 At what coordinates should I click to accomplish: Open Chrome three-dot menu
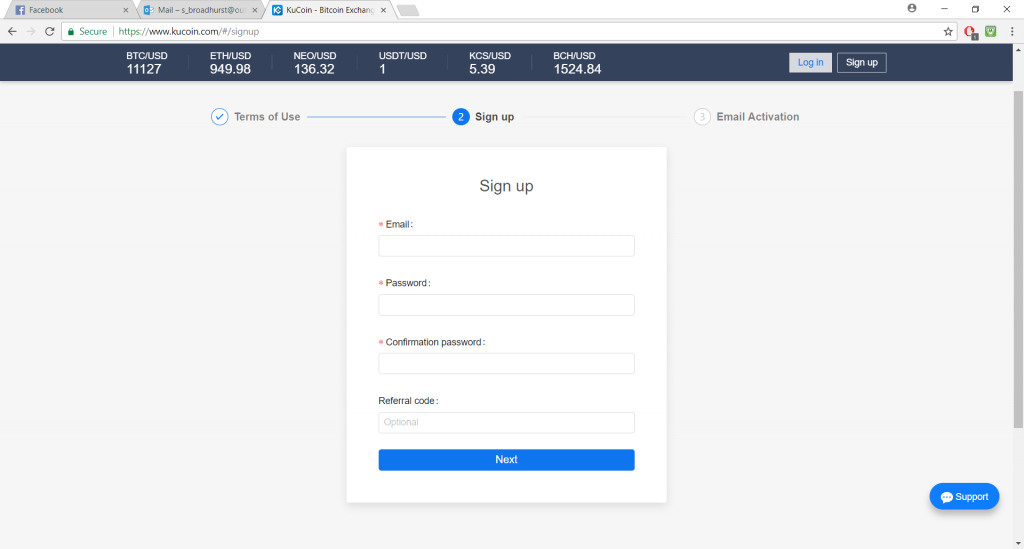coord(1012,31)
